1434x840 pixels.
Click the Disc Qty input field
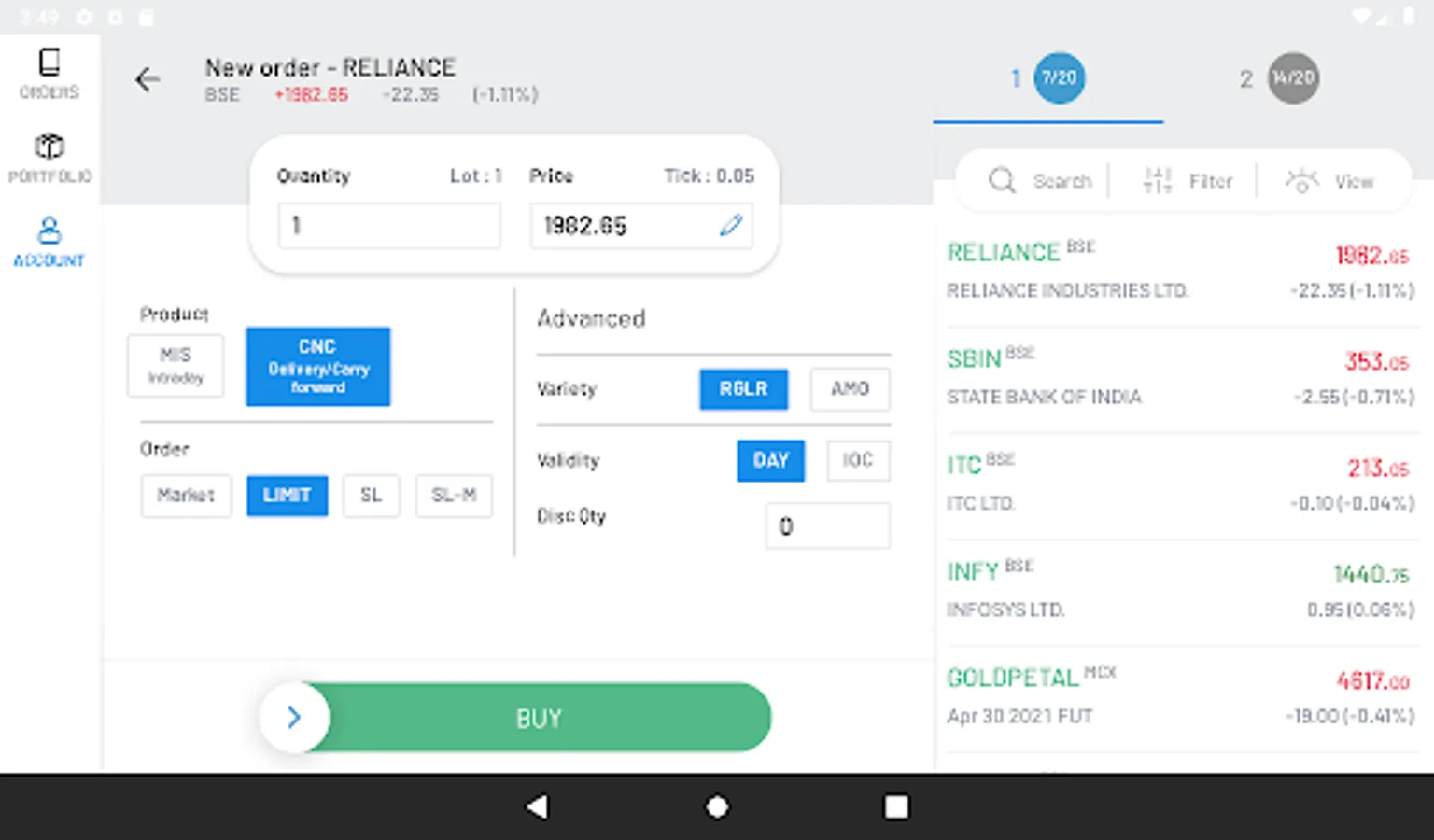coord(828,525)
